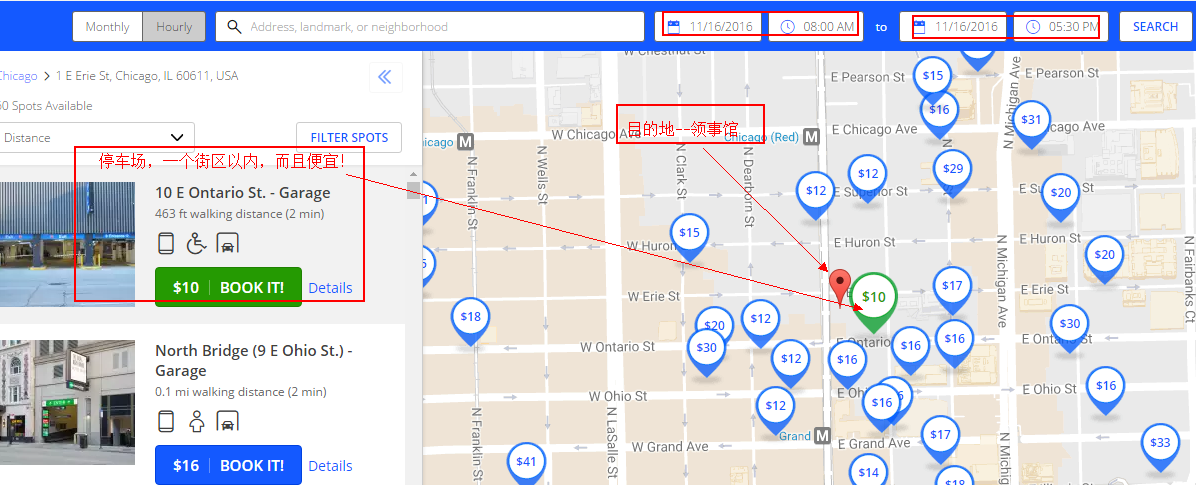
Task: Select the $17 pin on E Erie St
Action: [x=952, y=288]
